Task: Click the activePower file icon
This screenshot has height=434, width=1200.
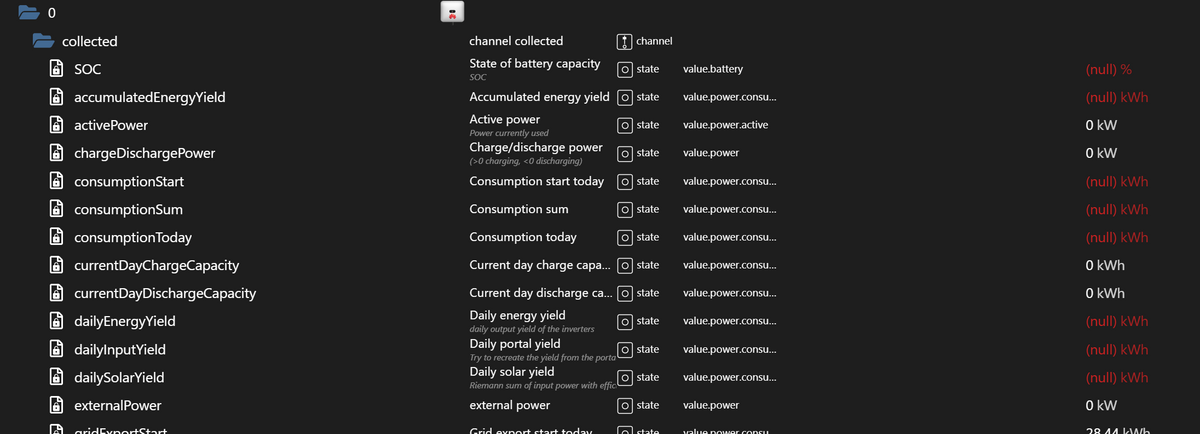Action: tap(58, 126)
